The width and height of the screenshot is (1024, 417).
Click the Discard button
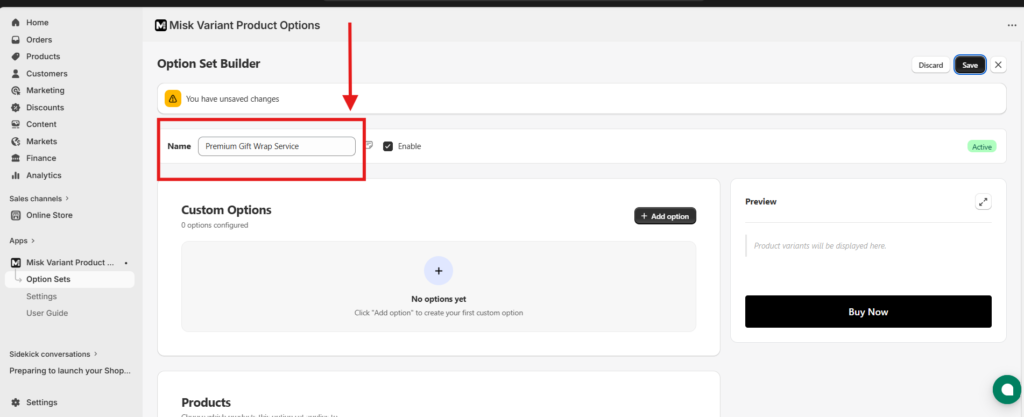click(x=930, y=65)
